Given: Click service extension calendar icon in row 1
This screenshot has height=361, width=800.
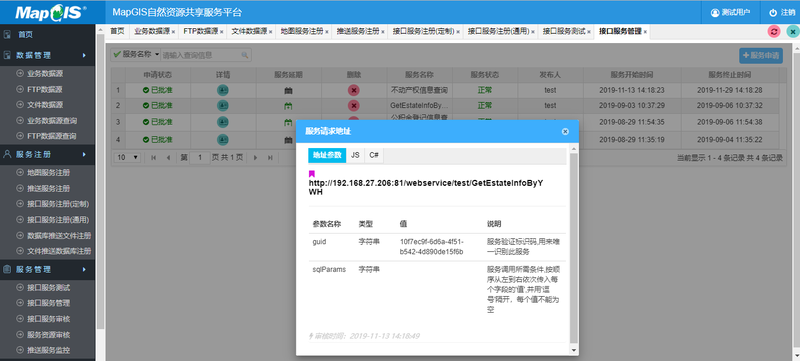Looking at the screenshot, I should [x=288, y=91].
